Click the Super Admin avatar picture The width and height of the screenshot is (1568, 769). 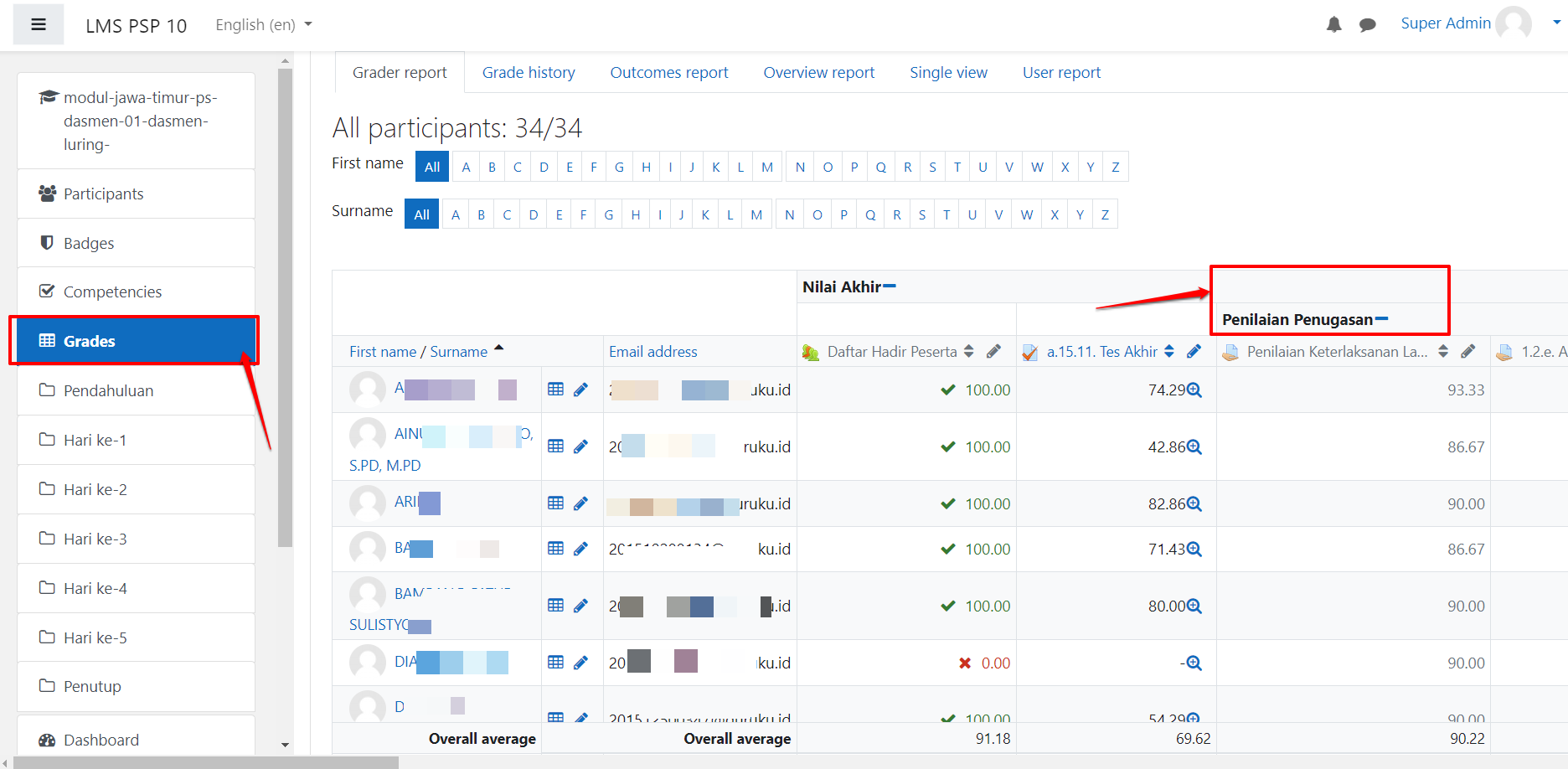[1514, 23]
